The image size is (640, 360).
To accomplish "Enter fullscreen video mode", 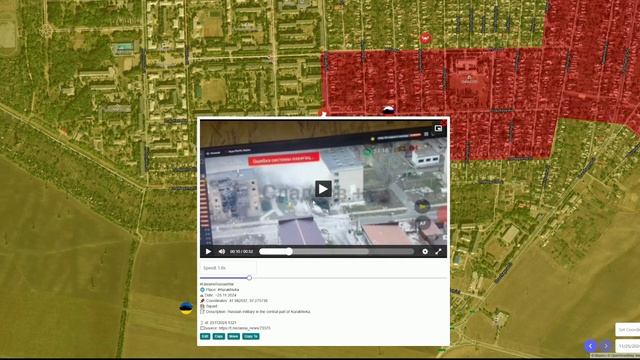I will tap(438, 251).
